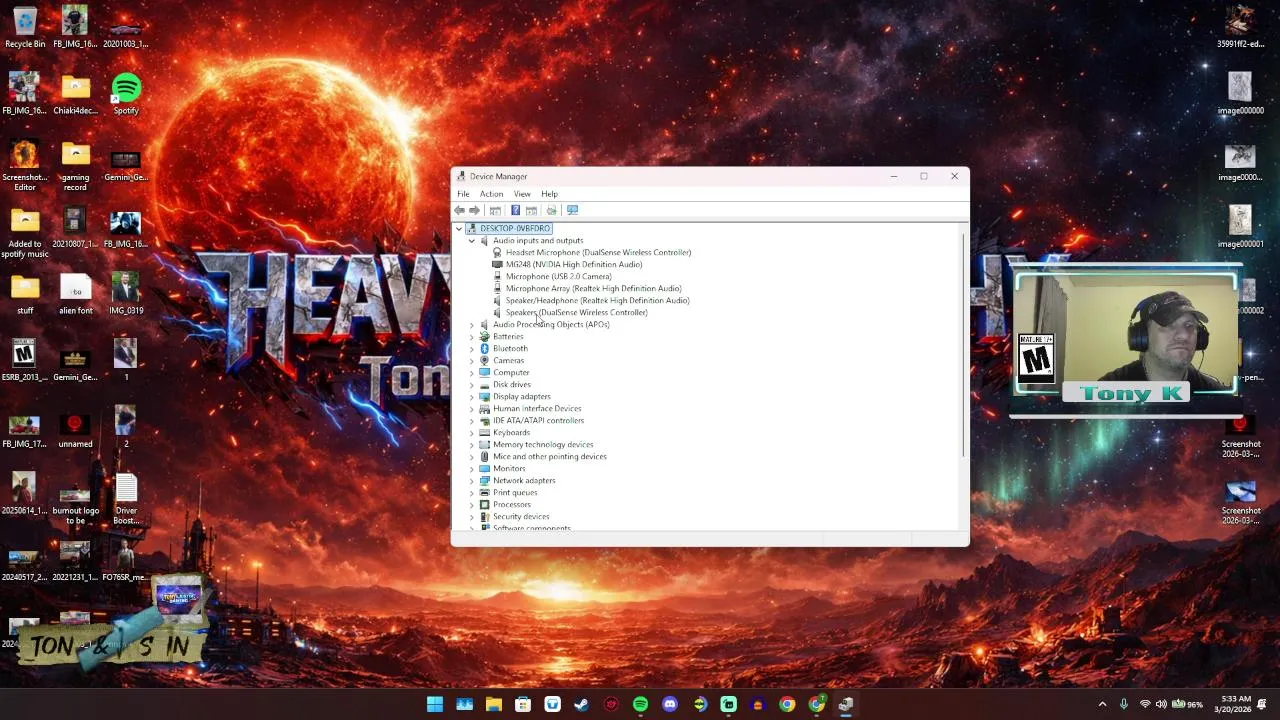Click the Driver Boost desktop file
Image resolution: width=1280 pixels, height=720 pixels.
(x=126, y=500)
